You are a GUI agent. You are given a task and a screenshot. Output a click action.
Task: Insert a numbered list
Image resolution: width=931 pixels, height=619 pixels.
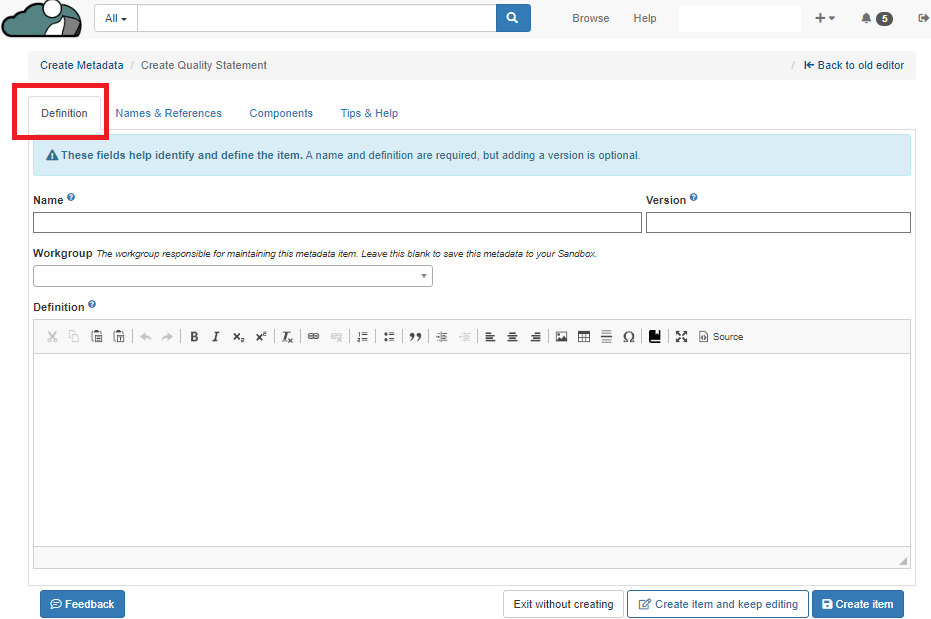point(363,337)
